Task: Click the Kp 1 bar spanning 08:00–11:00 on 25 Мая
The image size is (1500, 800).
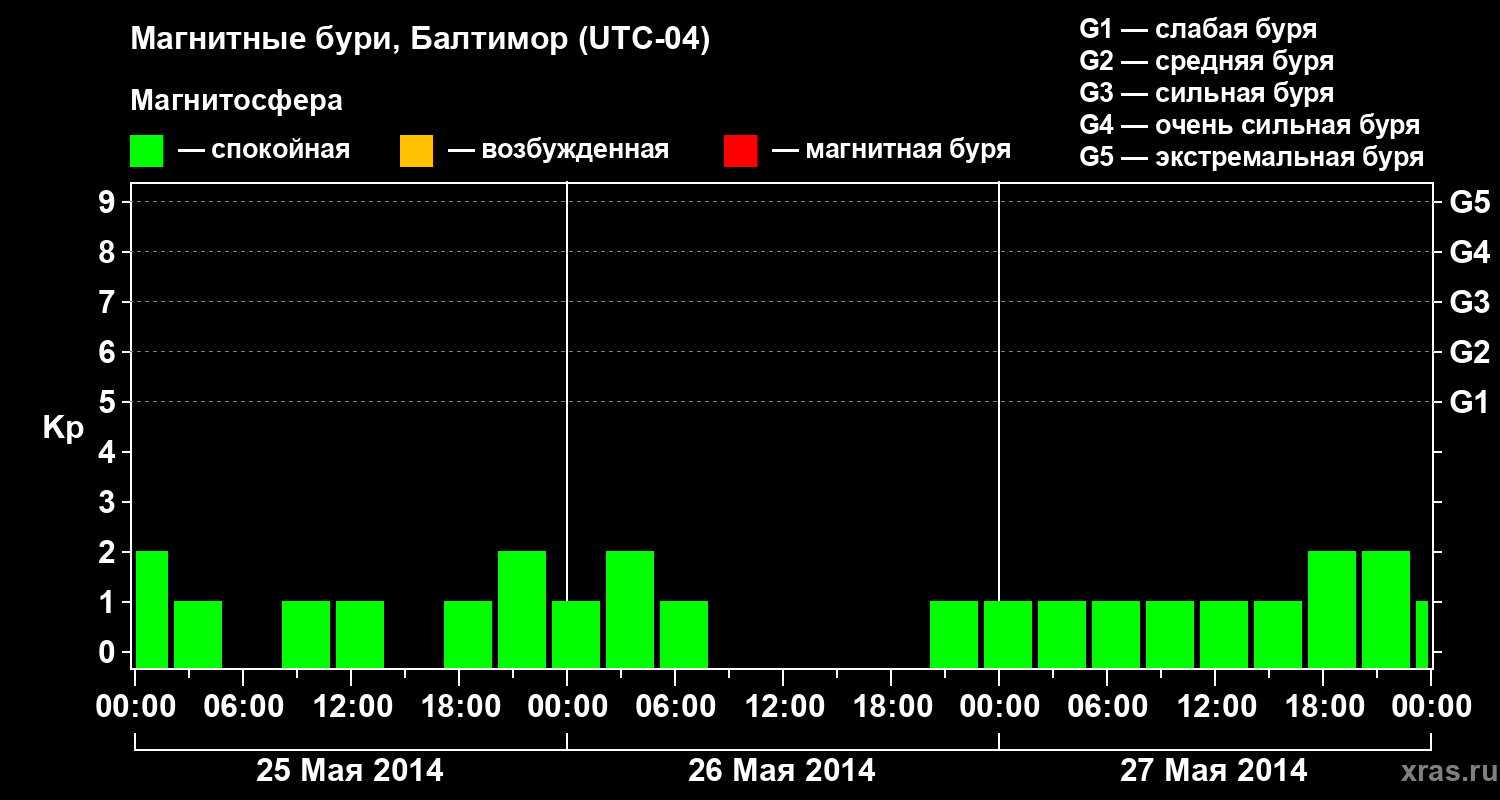Action: tap(306, 635)
